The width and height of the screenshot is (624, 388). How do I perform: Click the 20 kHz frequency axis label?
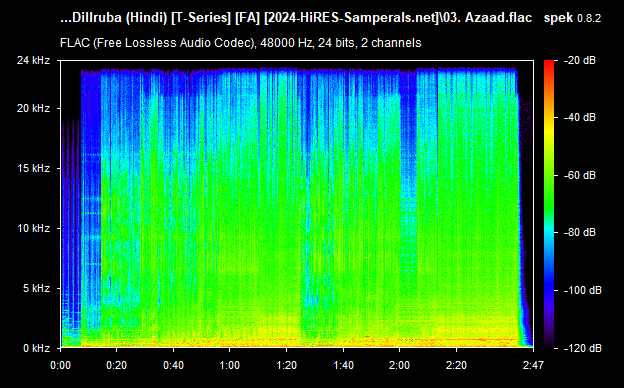(x=33, y=108)
